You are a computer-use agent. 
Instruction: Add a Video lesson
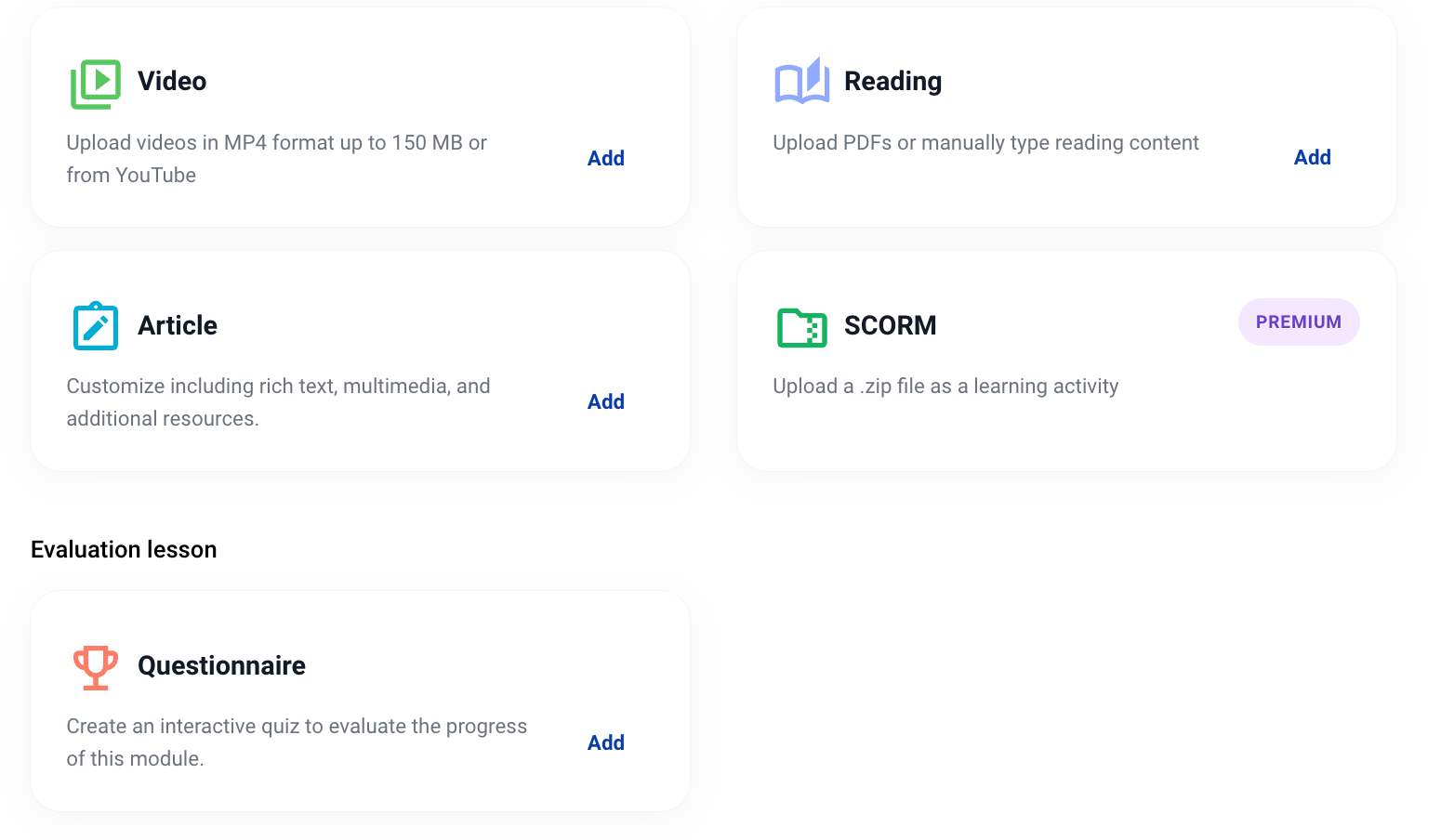click(x=605, y=159)
